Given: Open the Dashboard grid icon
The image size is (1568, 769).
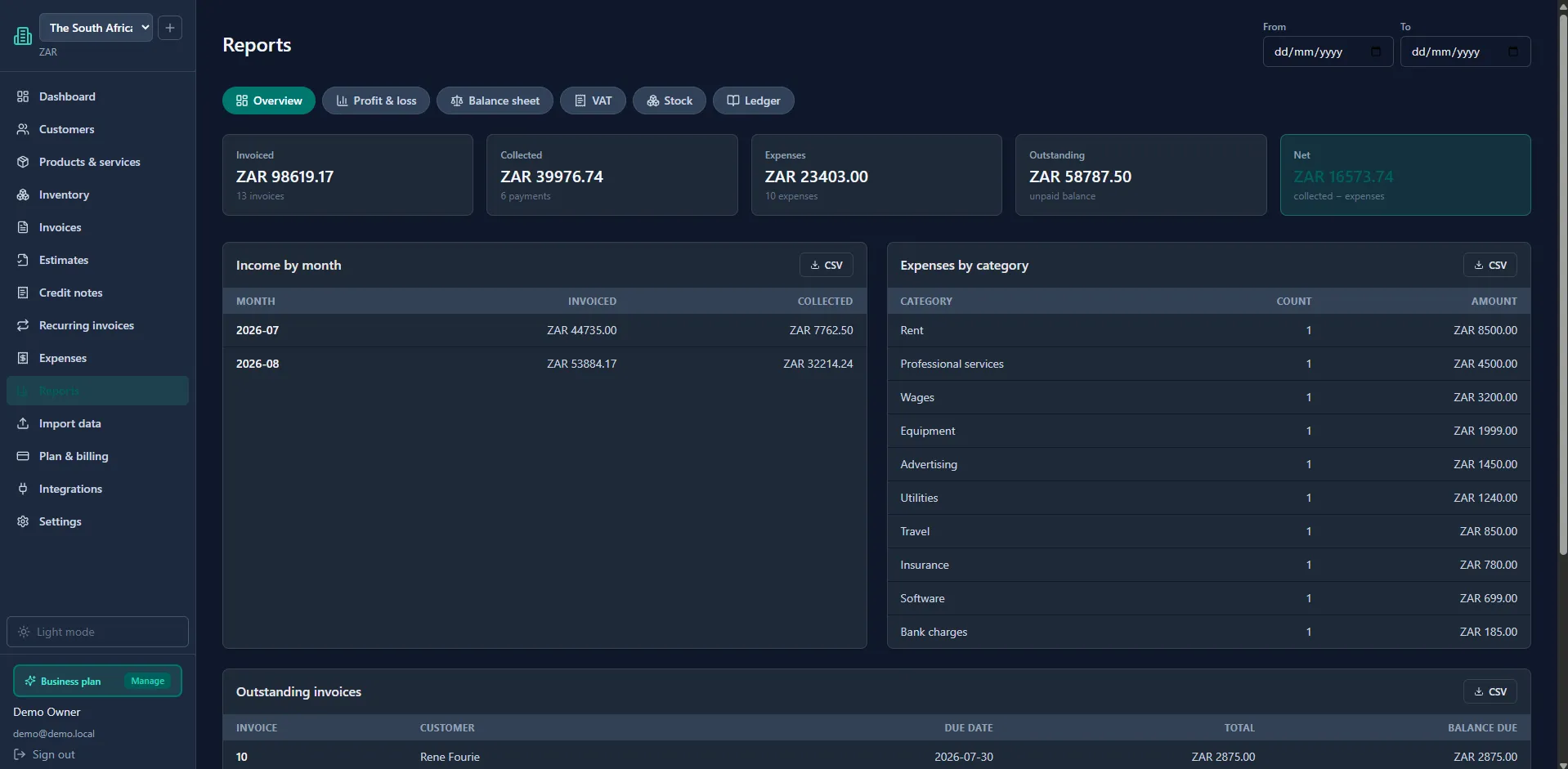Looking at the screenshot, I should (23, 96).
